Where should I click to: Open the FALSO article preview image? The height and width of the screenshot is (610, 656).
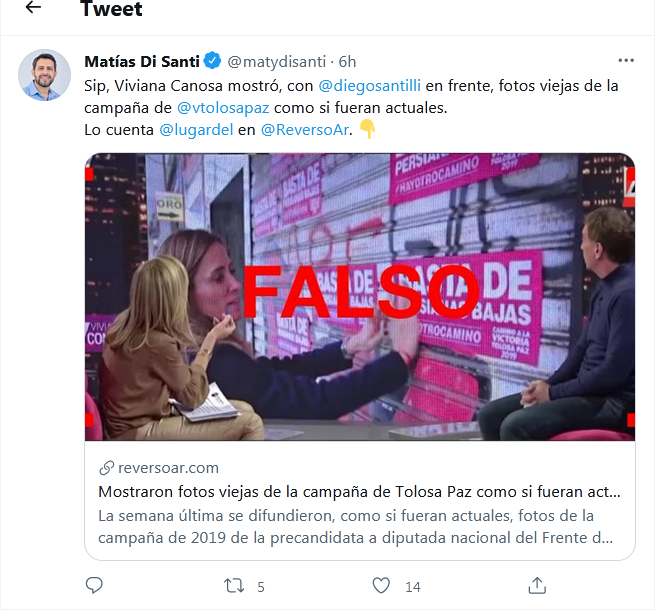pyautogui.click(x=360, y=297)
